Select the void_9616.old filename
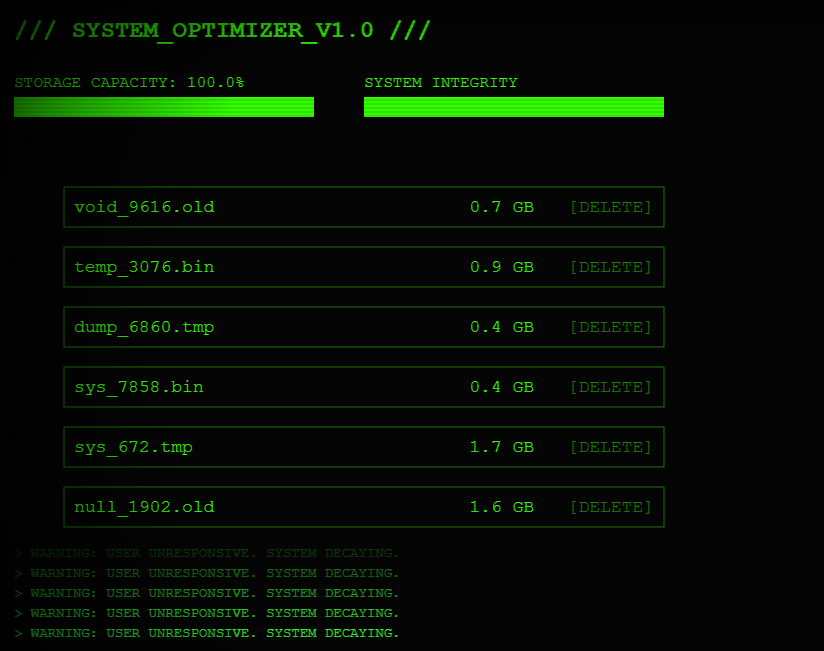Image resolution: width=824 pixels, height=651 pixels. 145,207
